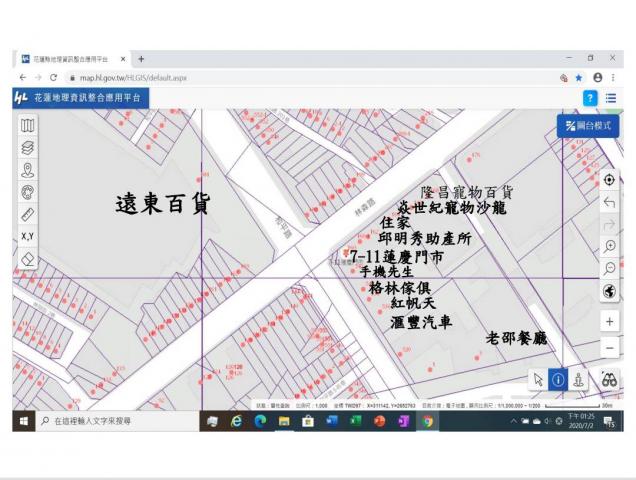
Task: Select the location pin positioning tool
Action: pos(28,170)
